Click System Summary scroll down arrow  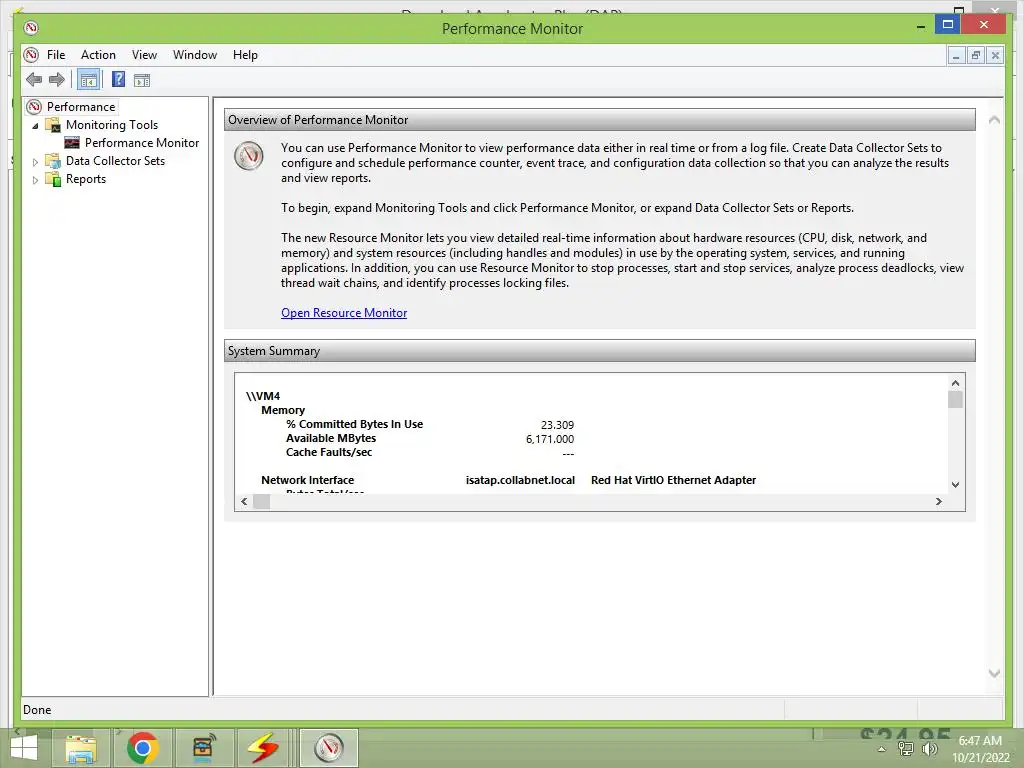(x=955, y=485)
